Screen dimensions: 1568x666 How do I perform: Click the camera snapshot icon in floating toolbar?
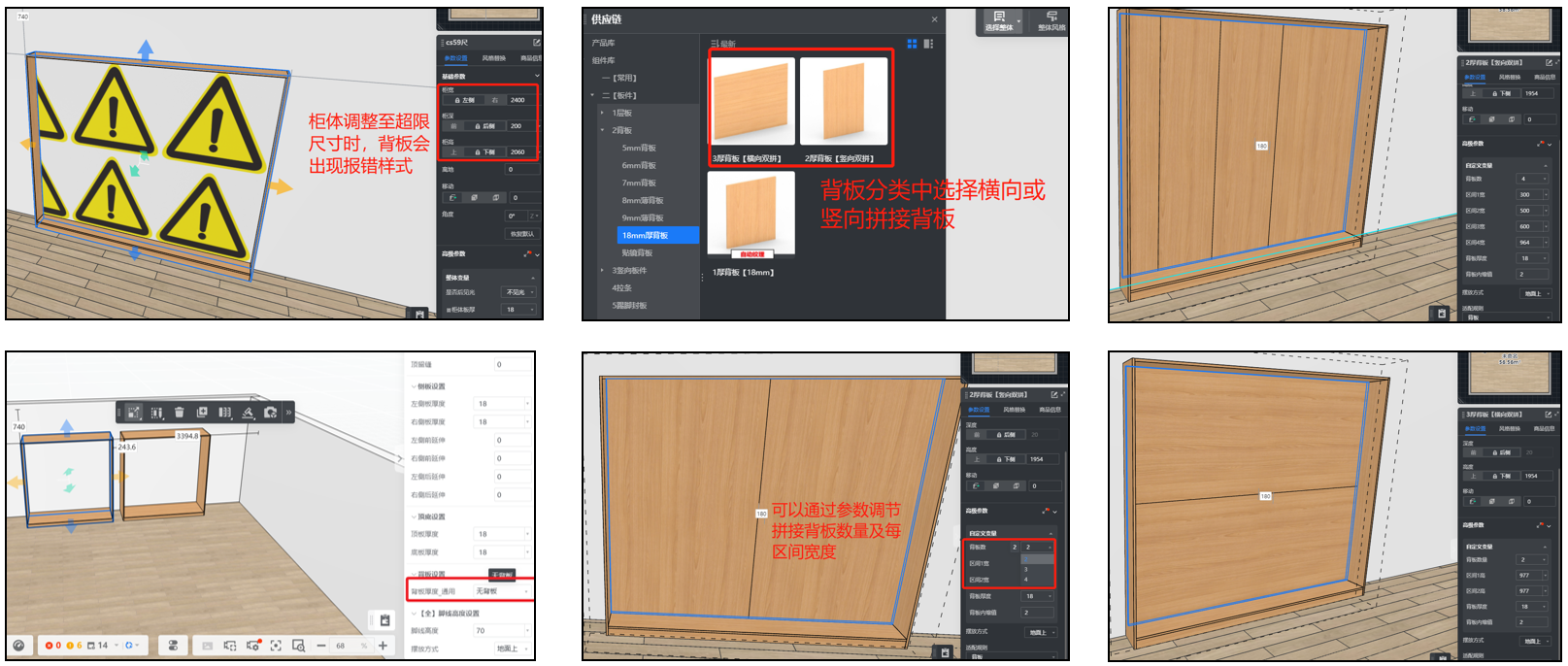click(x=271, y=413)
